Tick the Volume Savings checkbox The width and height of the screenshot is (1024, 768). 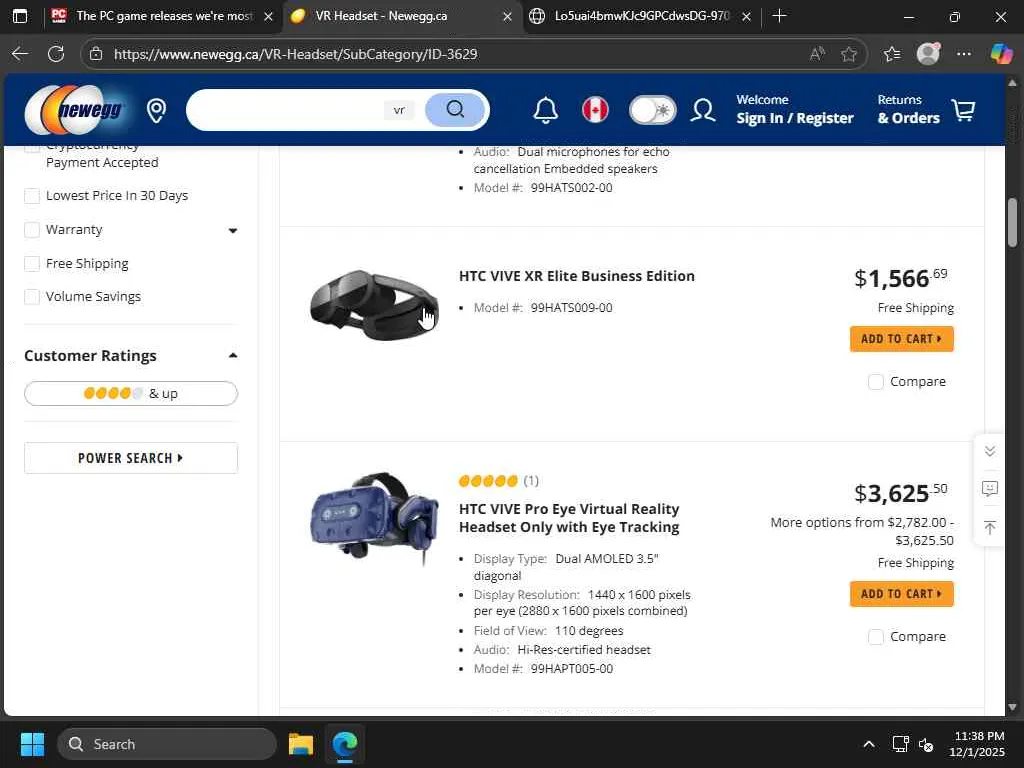click(x=33, y=297)
